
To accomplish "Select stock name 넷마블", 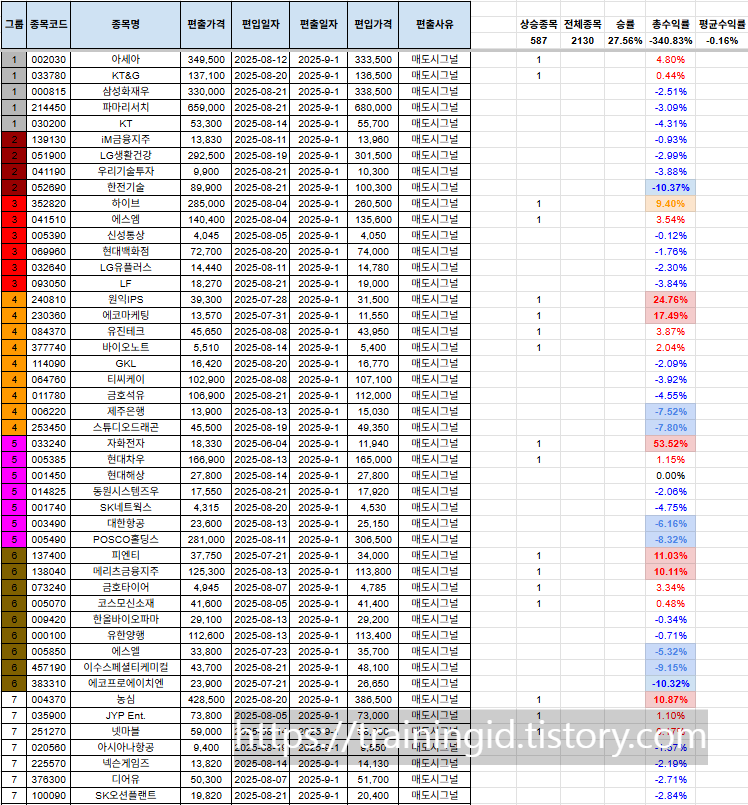I will click(x=125, y=732).
